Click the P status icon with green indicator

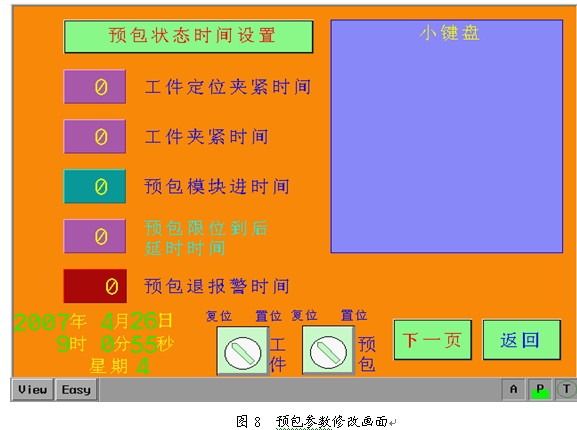[x=540, y=389]
